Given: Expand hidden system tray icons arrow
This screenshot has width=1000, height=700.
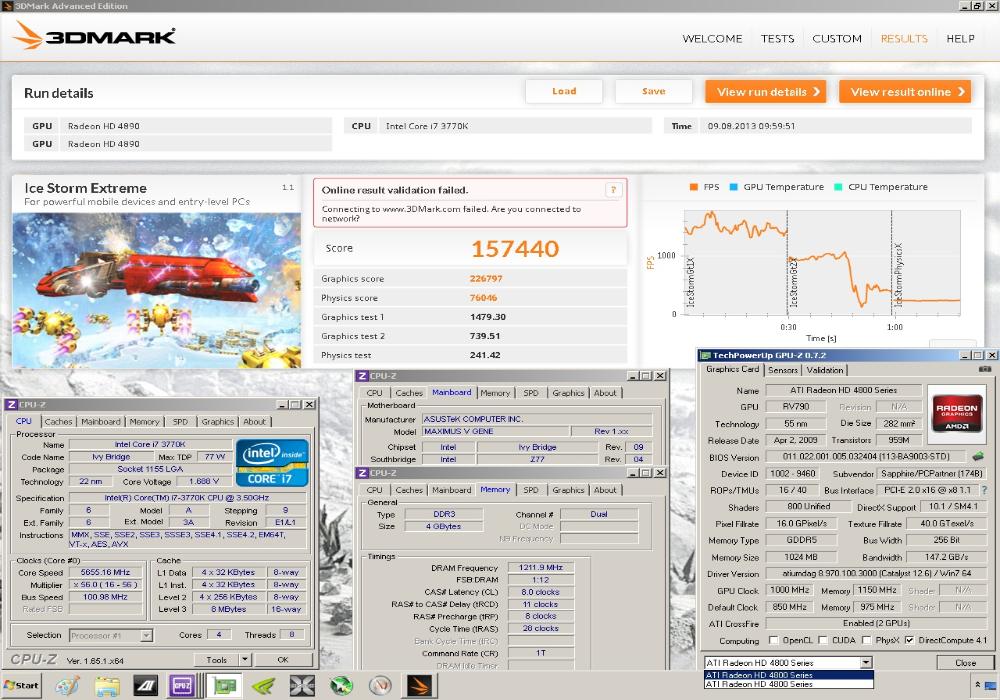Looking at the screenshot, I should pyautogui.click(x=978, y=685).
